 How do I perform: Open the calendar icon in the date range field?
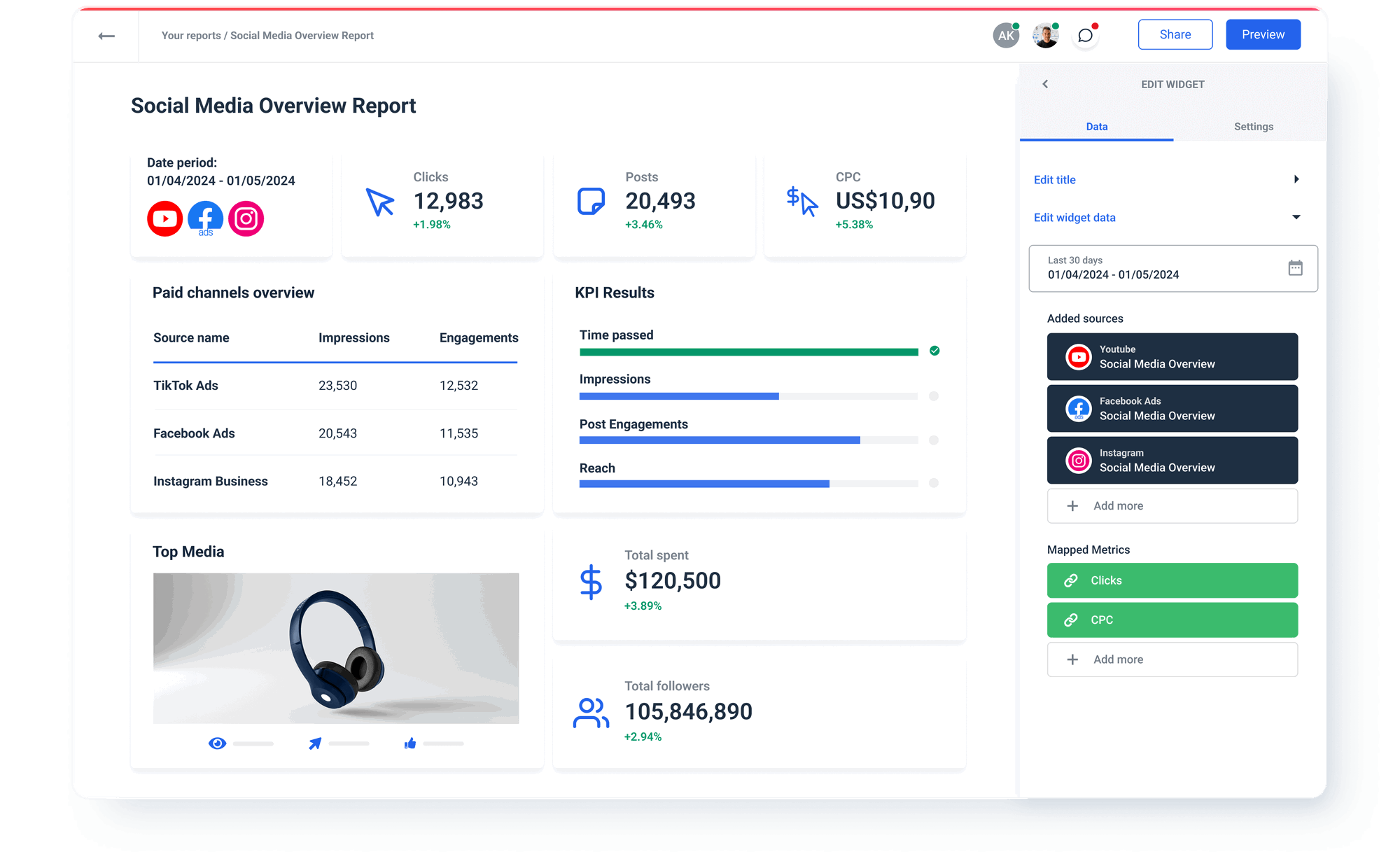click(1296, 268)
